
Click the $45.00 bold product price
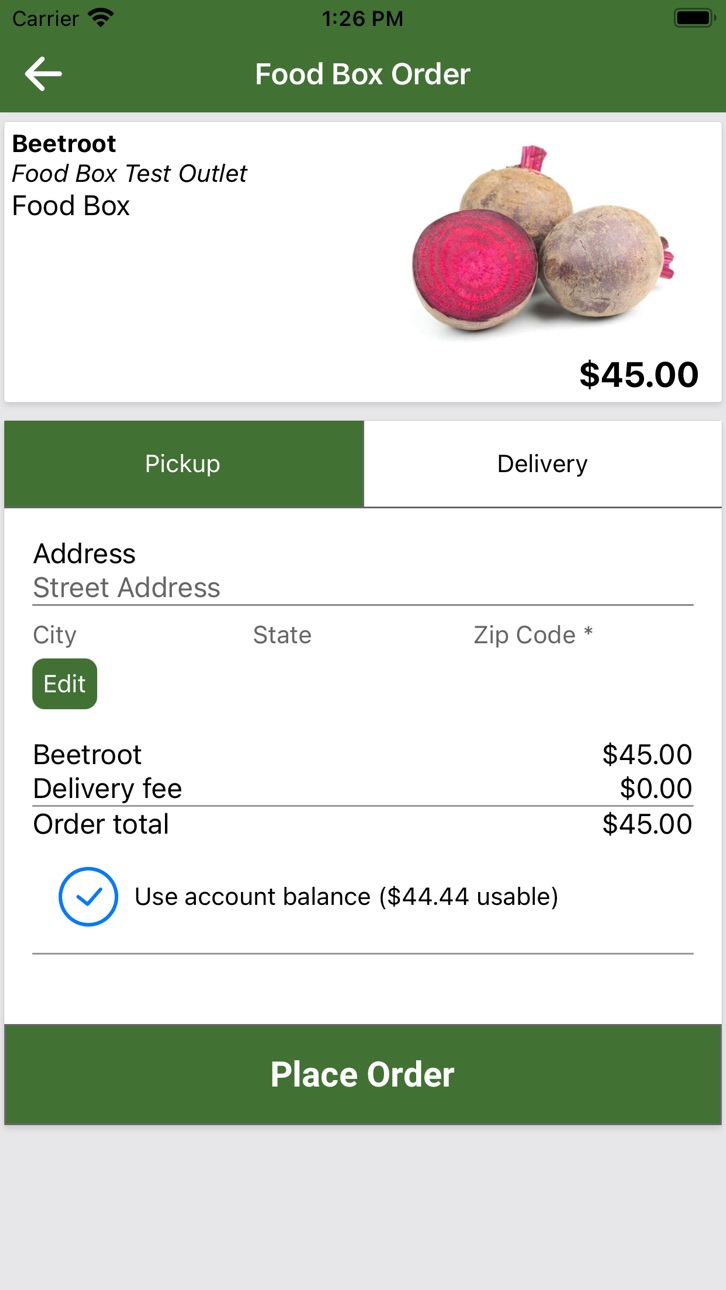[639, 375]
